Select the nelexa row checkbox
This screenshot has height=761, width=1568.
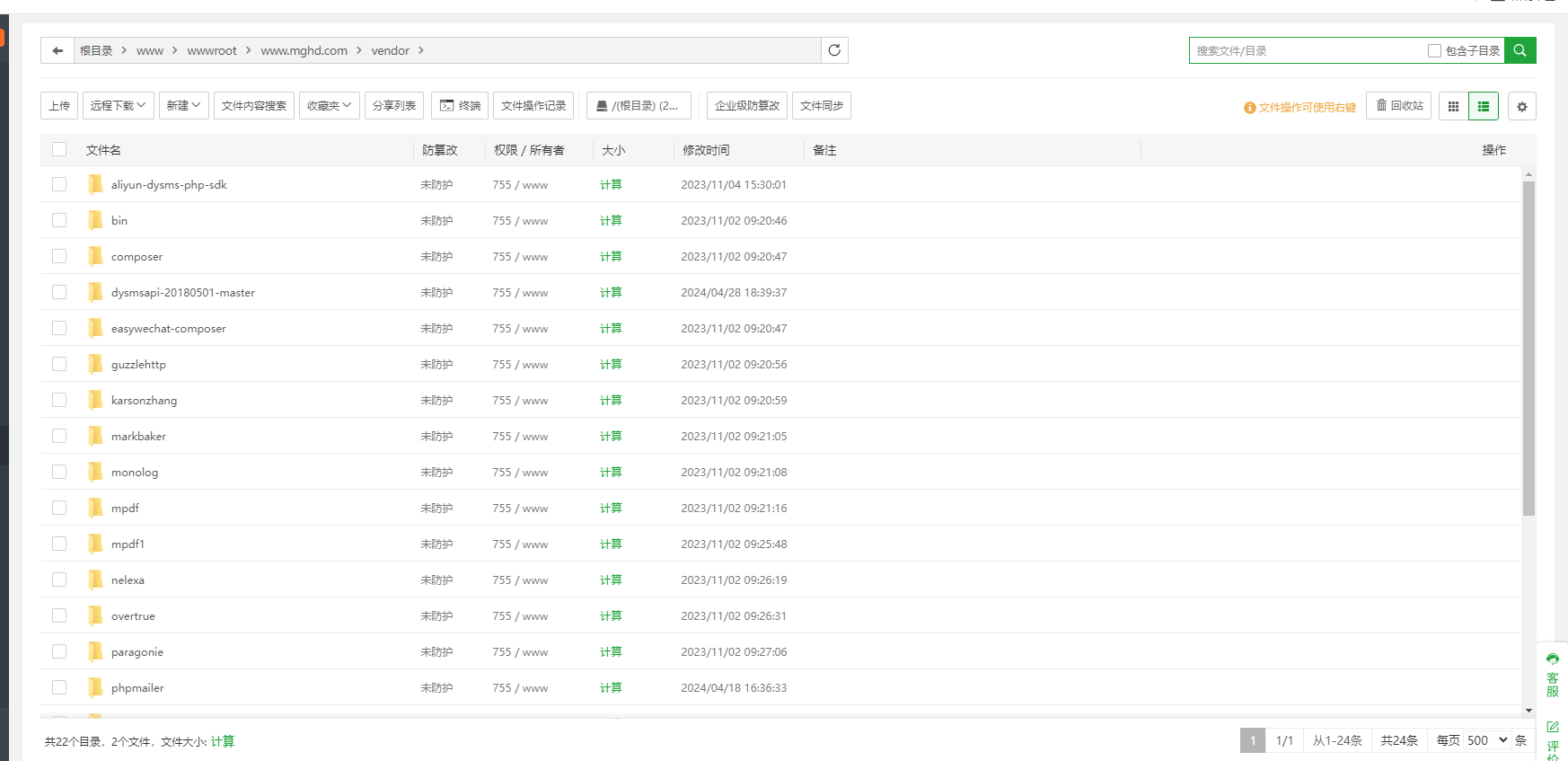pos(59,580)
